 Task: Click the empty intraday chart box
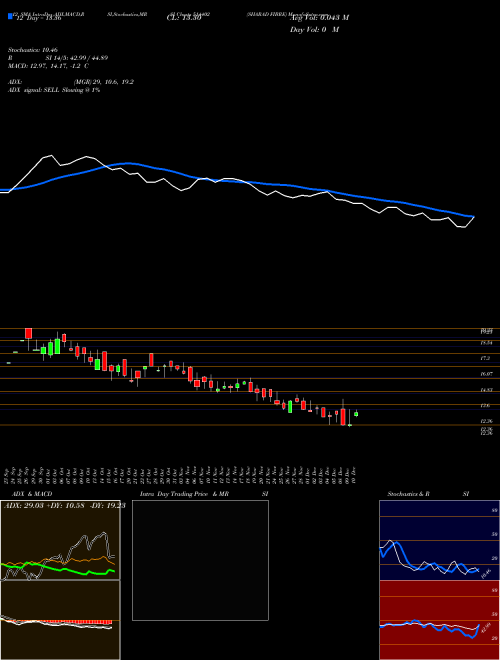click(x=200, y=560)
